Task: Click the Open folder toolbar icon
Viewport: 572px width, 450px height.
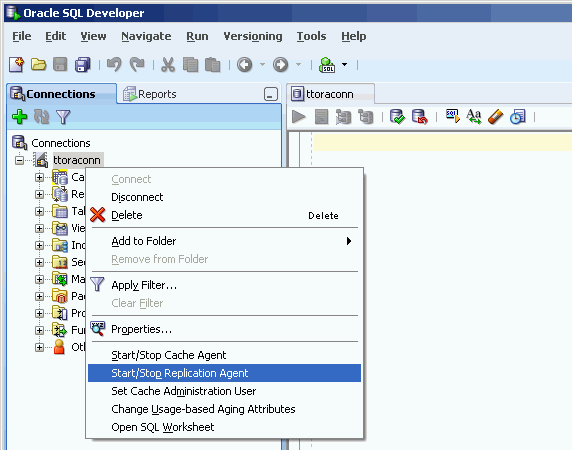Action: pyautogui.click(x=38, y=65)
